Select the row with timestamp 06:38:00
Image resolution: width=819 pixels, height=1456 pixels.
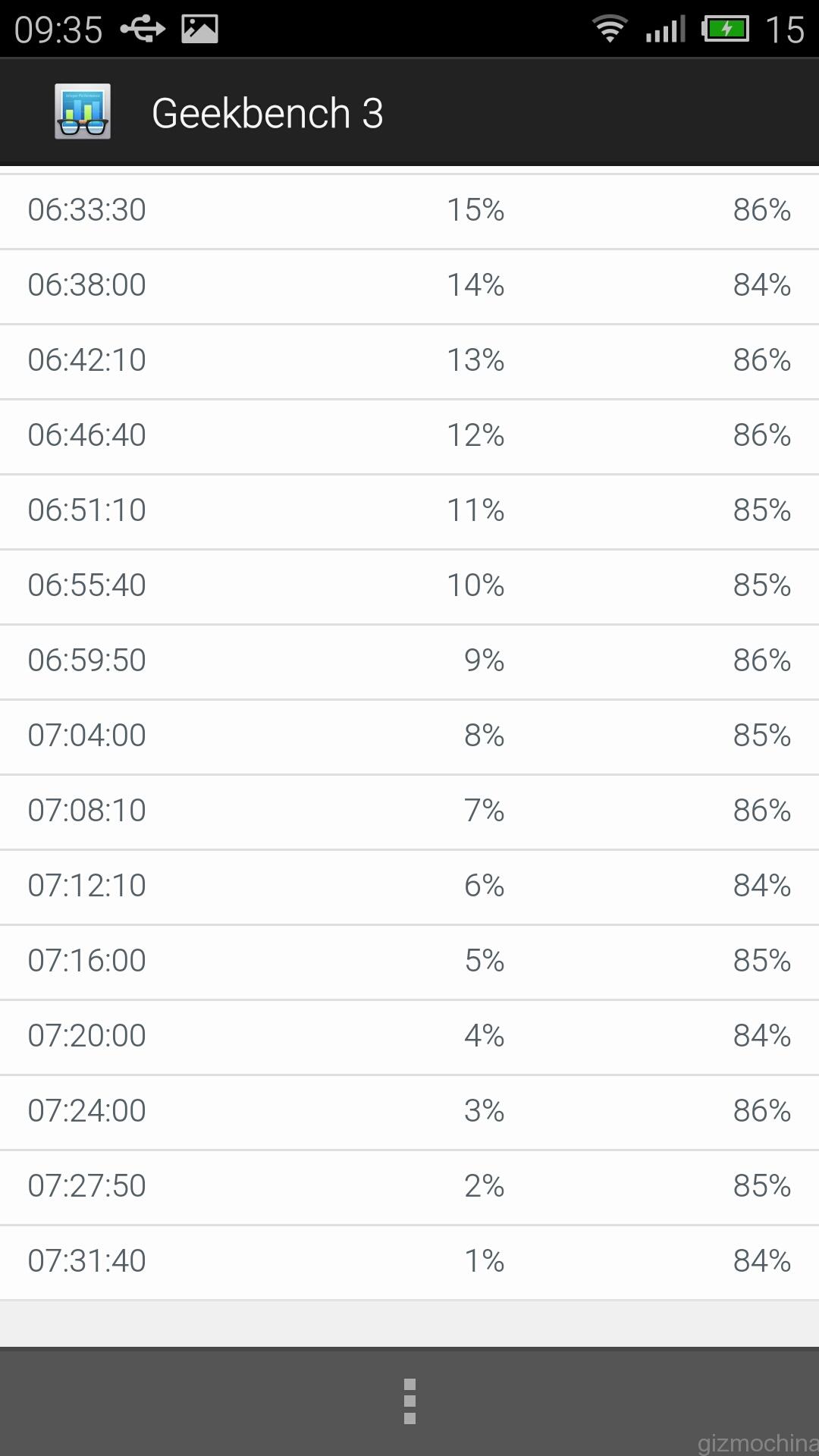click(x=409, y=286)
